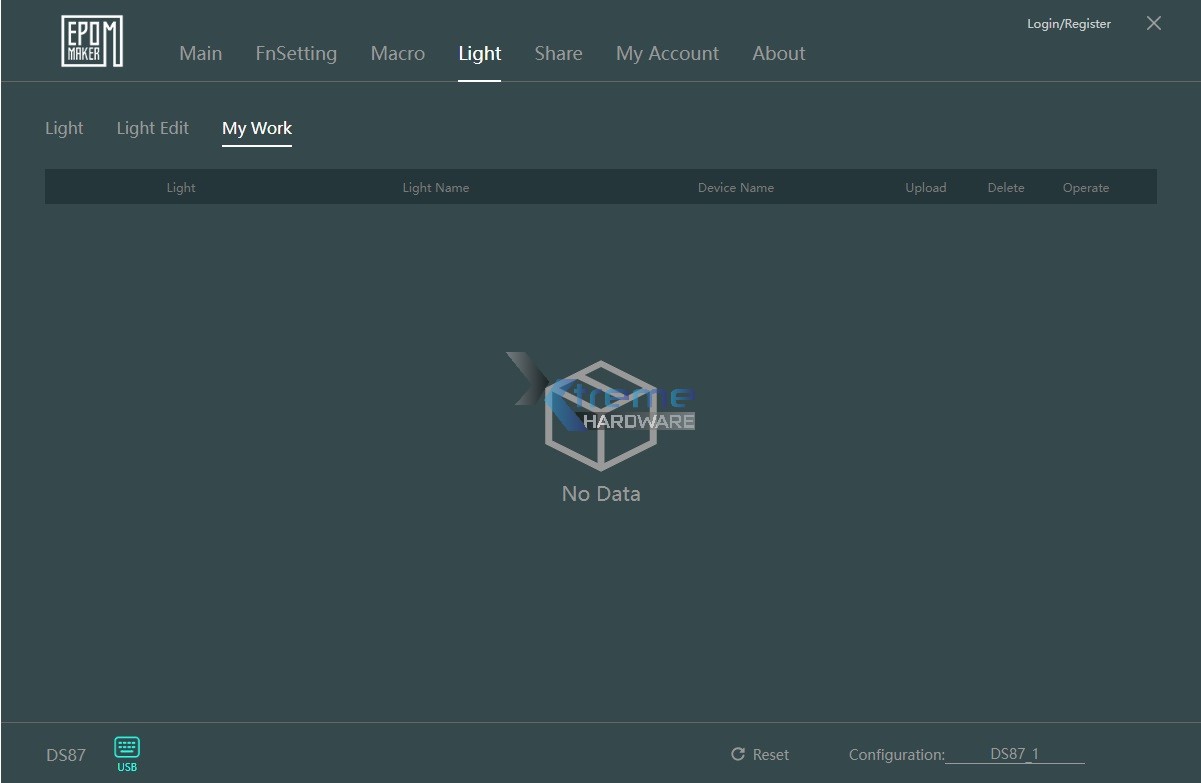Viewport: 1201px width, 783px height.
Task: Click the Operate column header
Action: point(1086,187)
